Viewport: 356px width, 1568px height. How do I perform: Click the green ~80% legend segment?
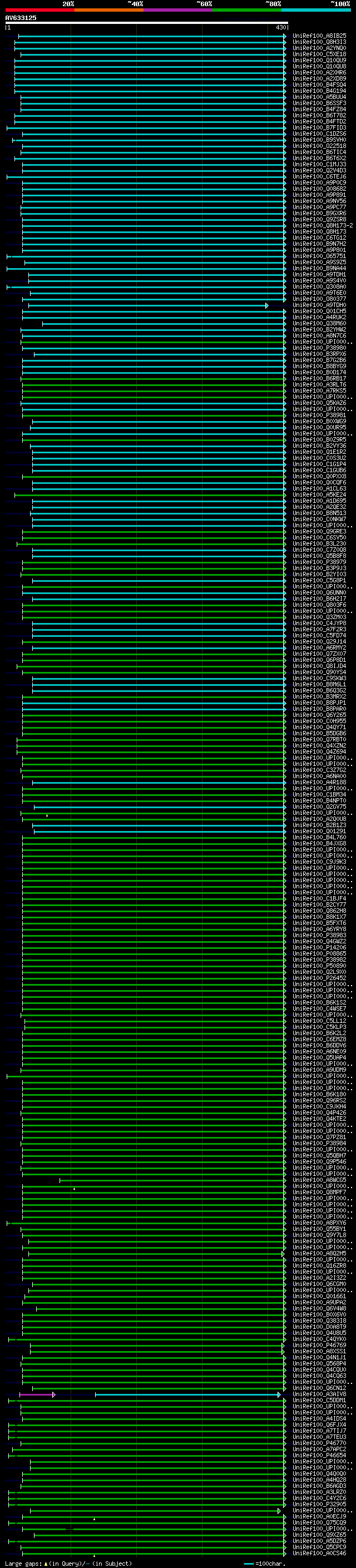tap(247, 10)
